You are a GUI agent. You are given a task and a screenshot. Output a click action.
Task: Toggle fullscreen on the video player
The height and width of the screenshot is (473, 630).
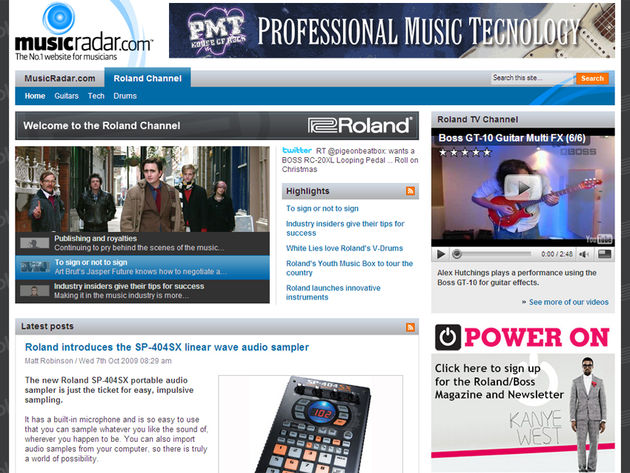[604, 254]
